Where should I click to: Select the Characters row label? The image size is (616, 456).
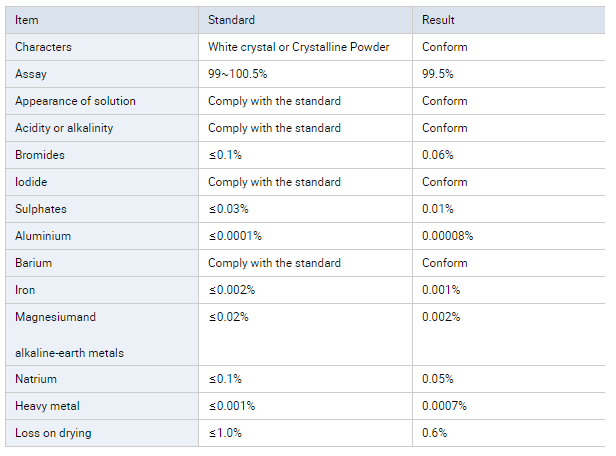click(43, 47)
